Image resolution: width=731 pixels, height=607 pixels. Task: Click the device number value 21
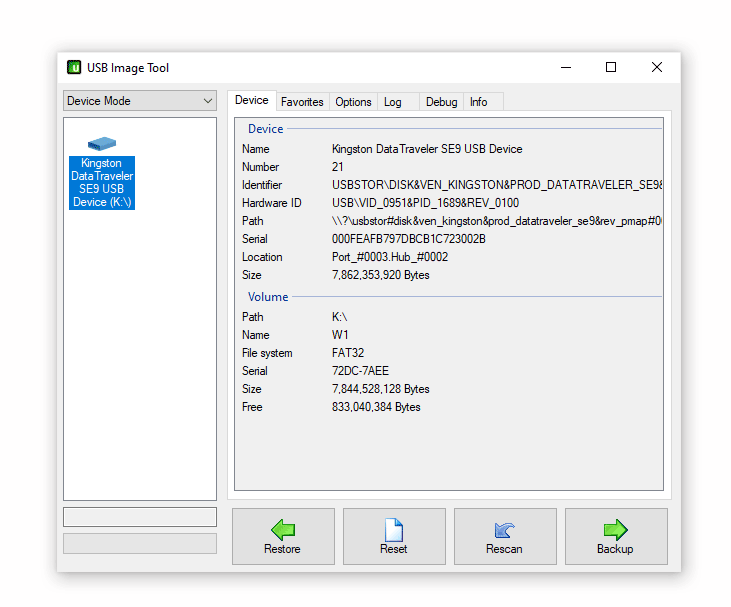[x=338, y=167]
